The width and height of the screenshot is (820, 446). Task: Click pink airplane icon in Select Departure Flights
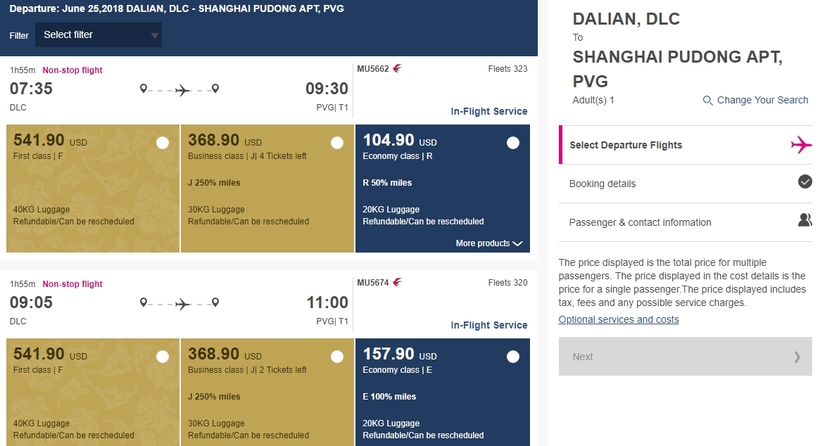(801, 145)
